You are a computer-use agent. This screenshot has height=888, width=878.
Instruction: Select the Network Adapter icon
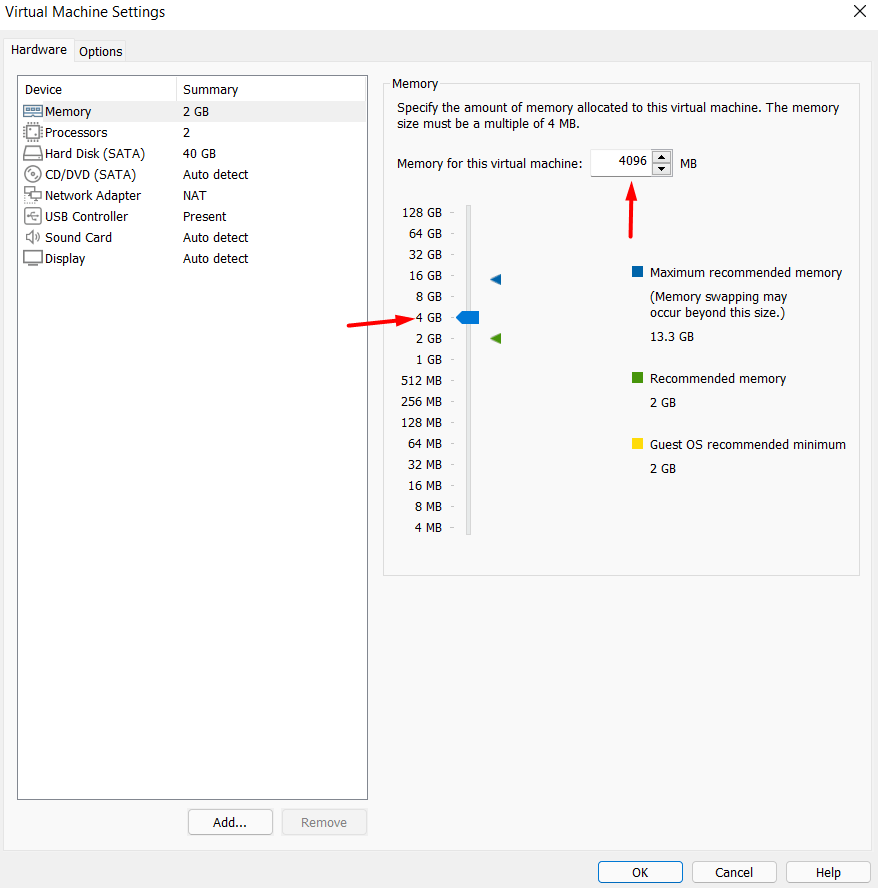32,196
